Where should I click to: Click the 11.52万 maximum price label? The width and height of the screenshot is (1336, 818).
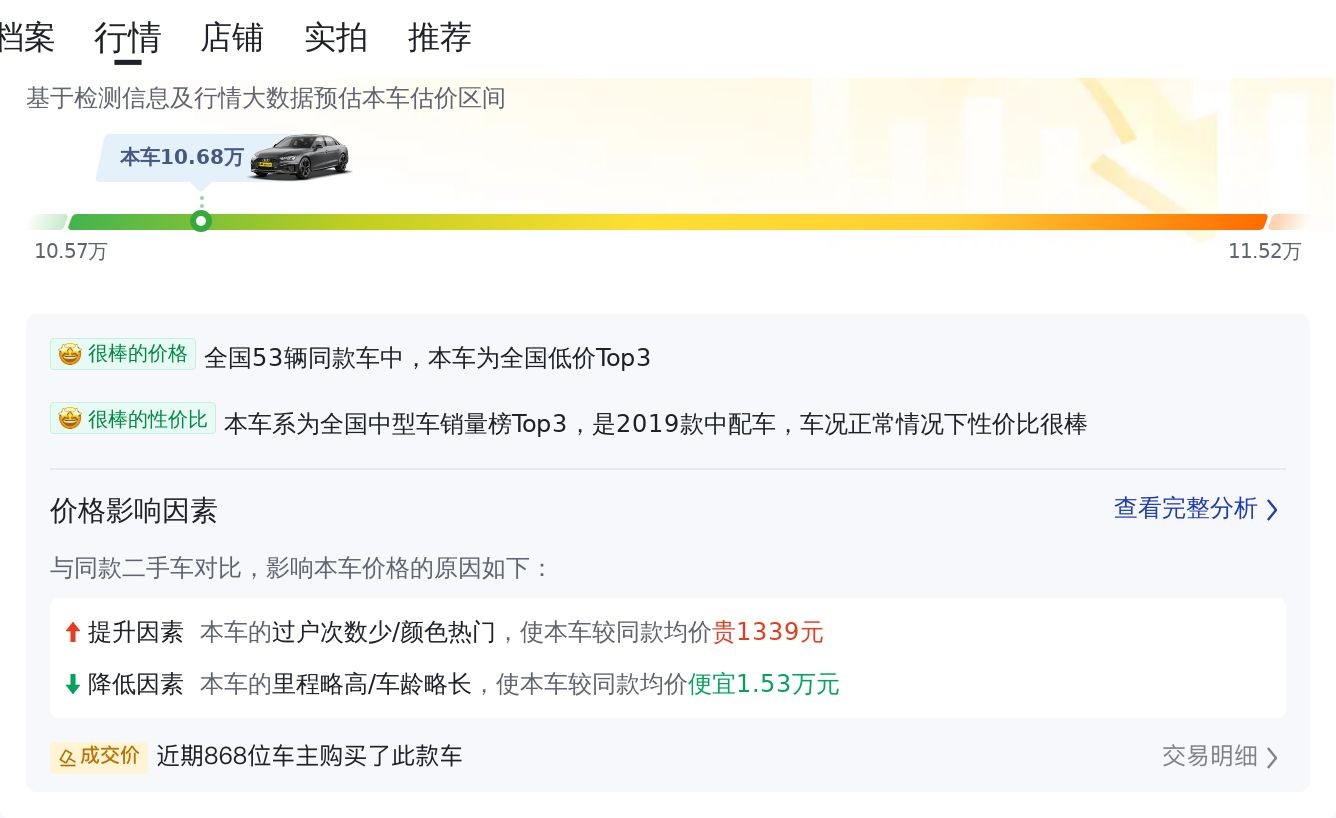(1264, 251)
